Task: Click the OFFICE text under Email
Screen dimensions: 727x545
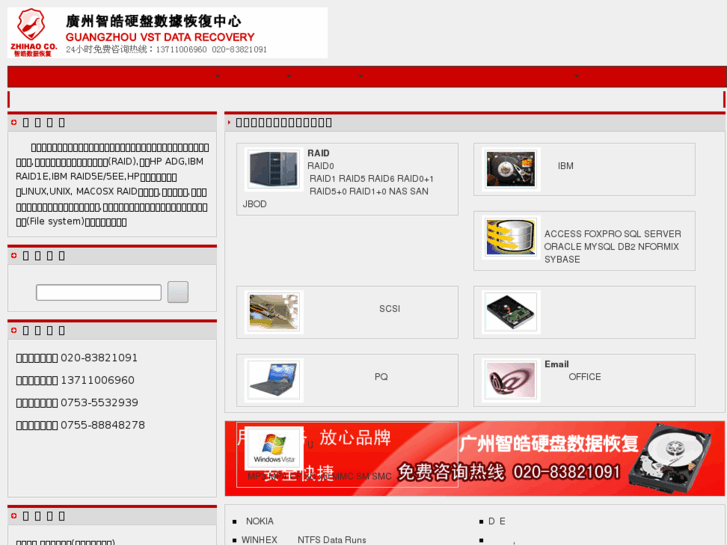Action: point(585,377)
